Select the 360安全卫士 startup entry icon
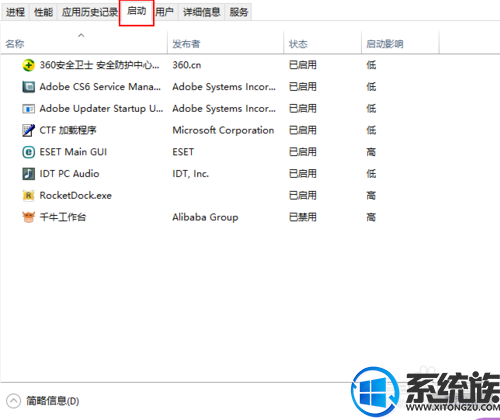This screenshot has height=420, width=500. [29, 65]
